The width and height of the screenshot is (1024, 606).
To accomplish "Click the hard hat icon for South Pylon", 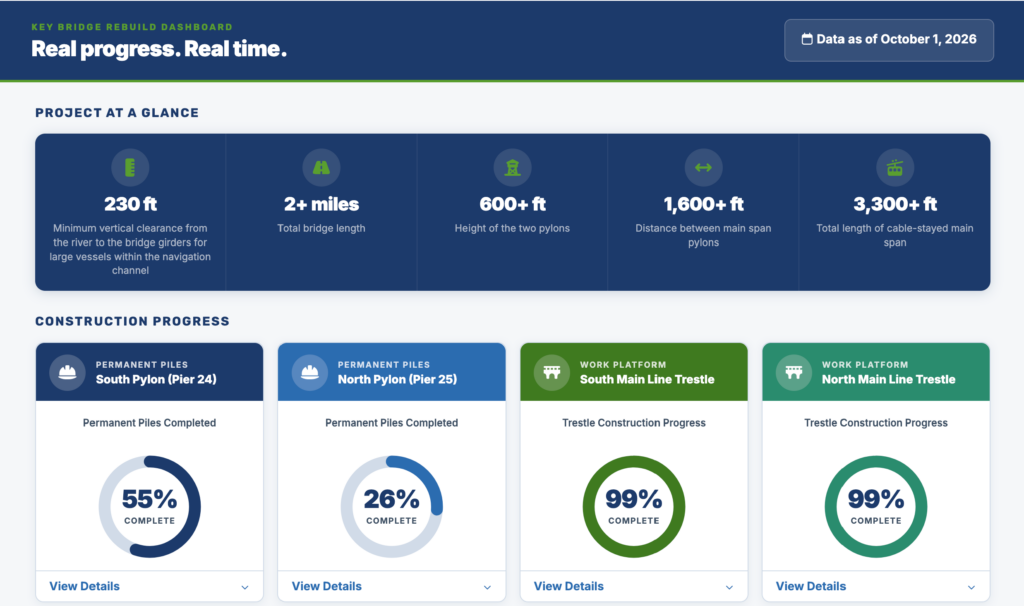I will click(x=67, y=372).
